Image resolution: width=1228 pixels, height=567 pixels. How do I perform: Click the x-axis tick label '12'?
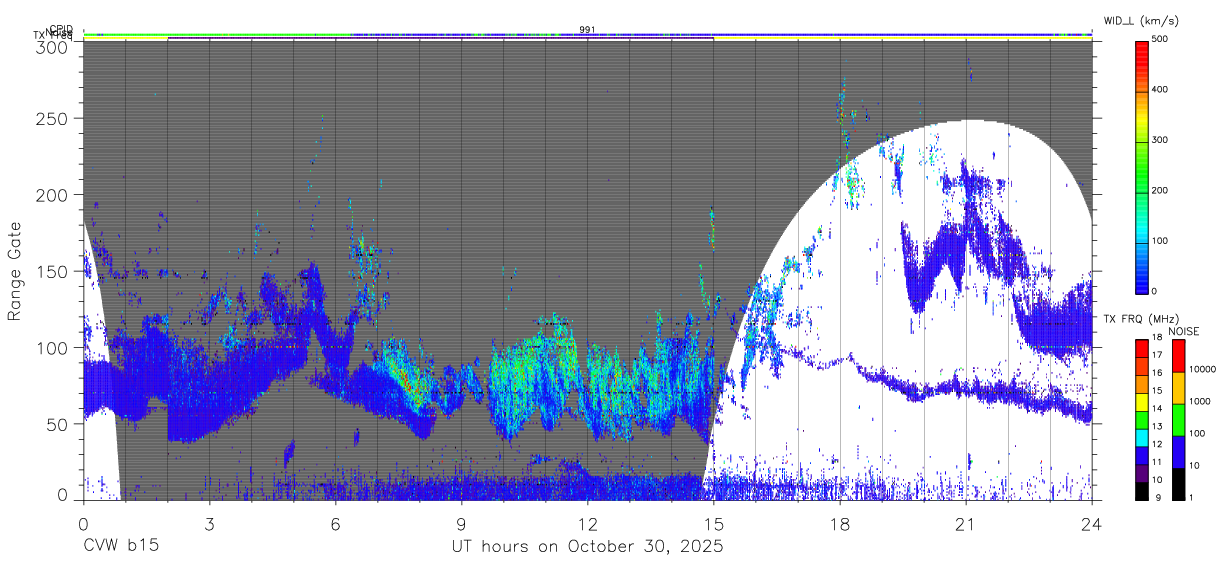point(587,524)
